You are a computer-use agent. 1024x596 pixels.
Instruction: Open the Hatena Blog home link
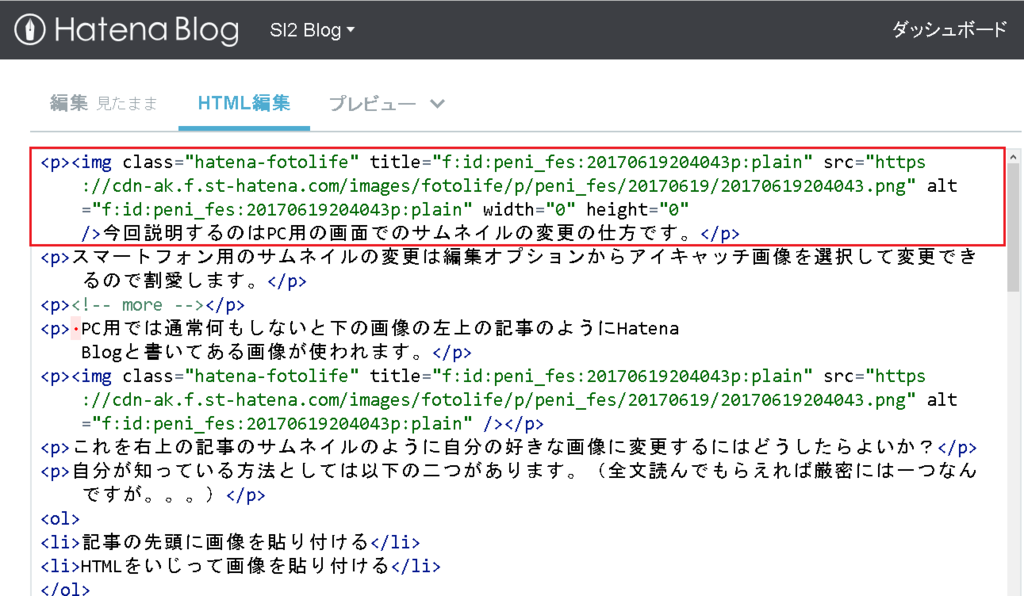coord(127,30)
